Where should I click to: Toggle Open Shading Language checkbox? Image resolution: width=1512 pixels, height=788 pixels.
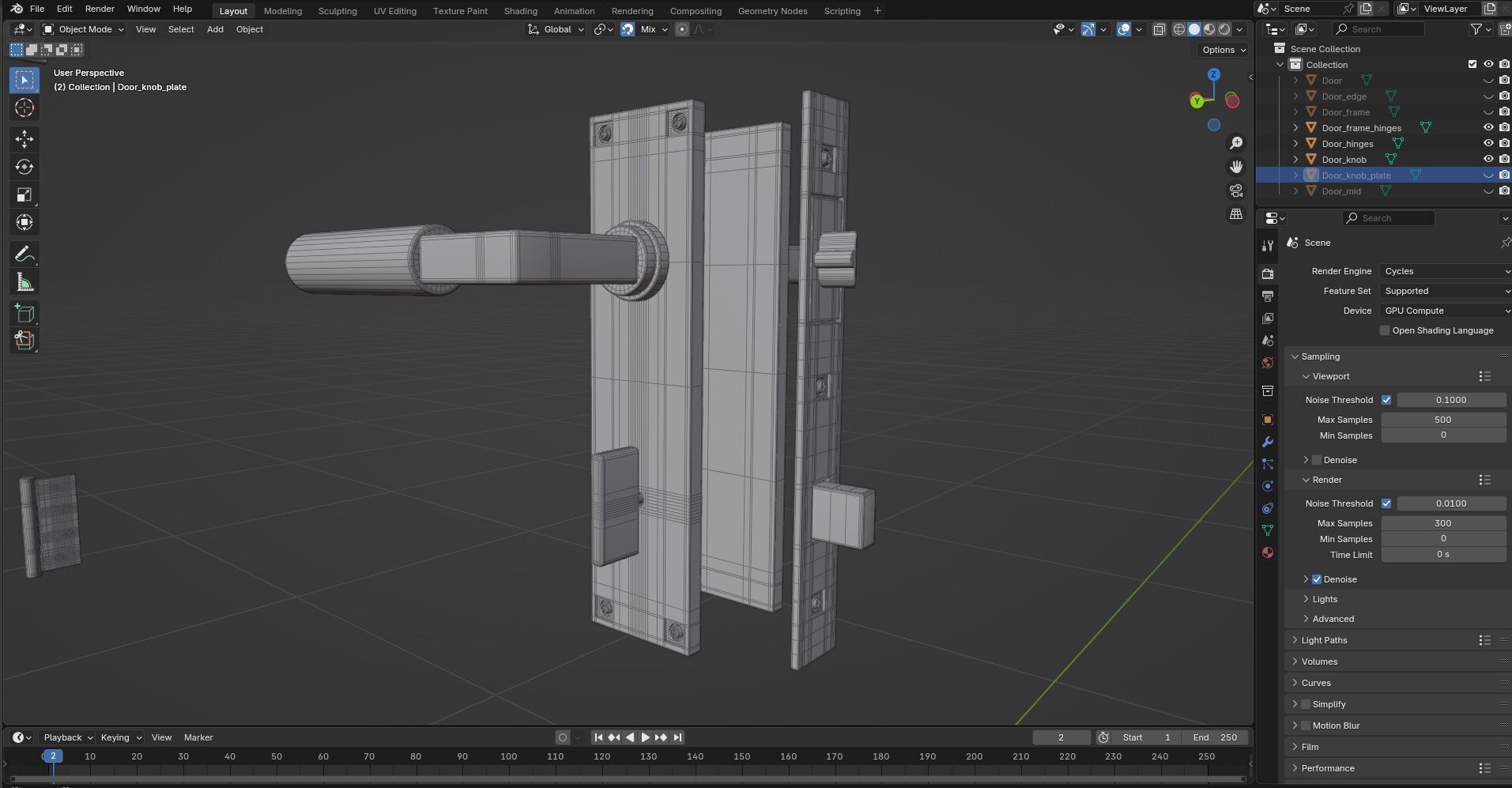(x=1385, y=330)
